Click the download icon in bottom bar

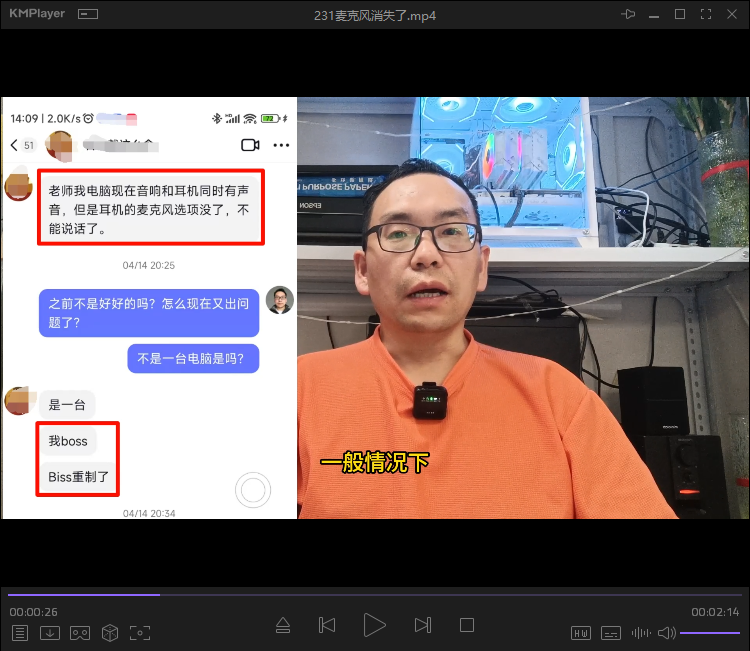point(50,633)
